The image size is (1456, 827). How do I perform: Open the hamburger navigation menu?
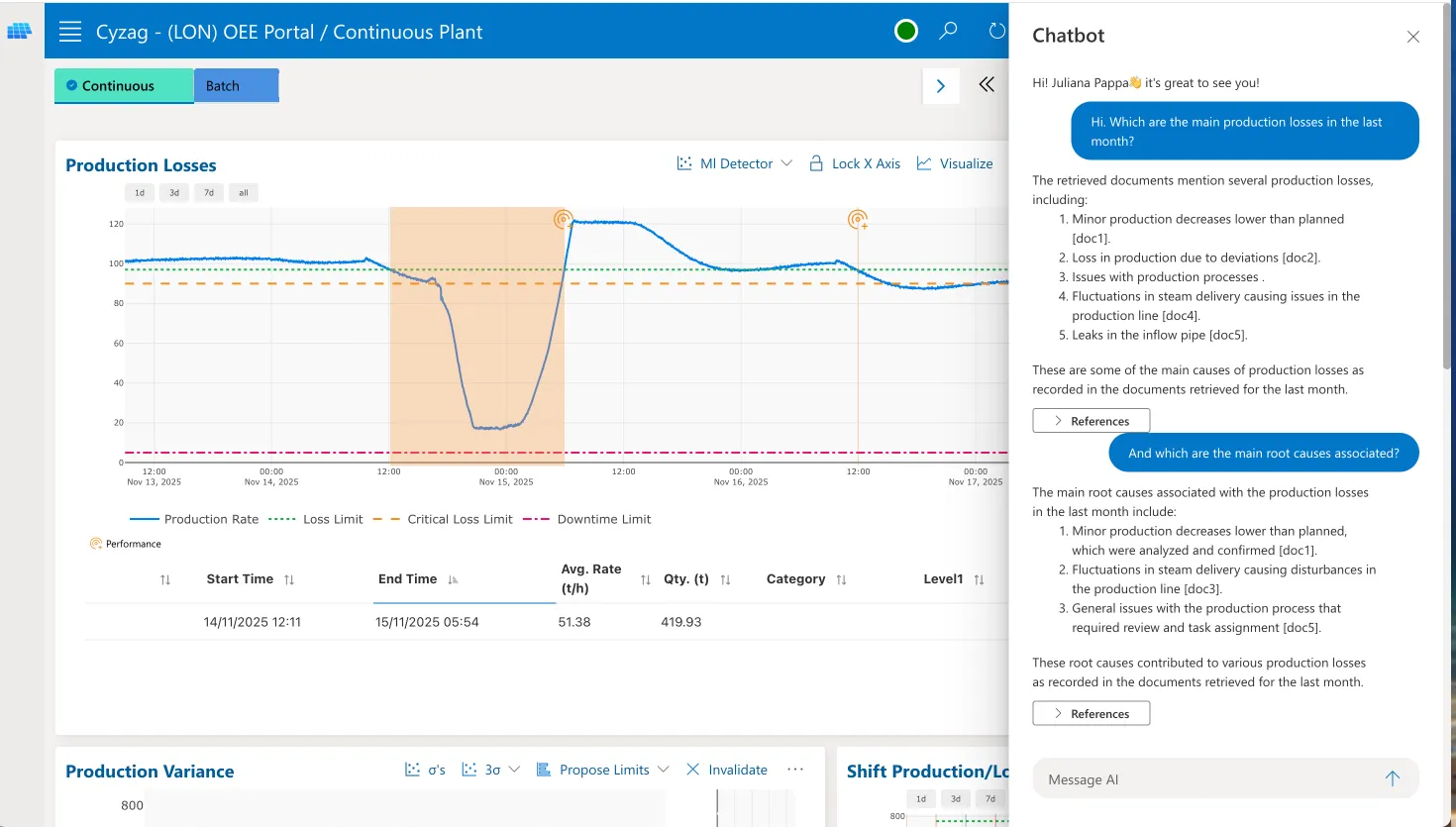pos(70,32)
